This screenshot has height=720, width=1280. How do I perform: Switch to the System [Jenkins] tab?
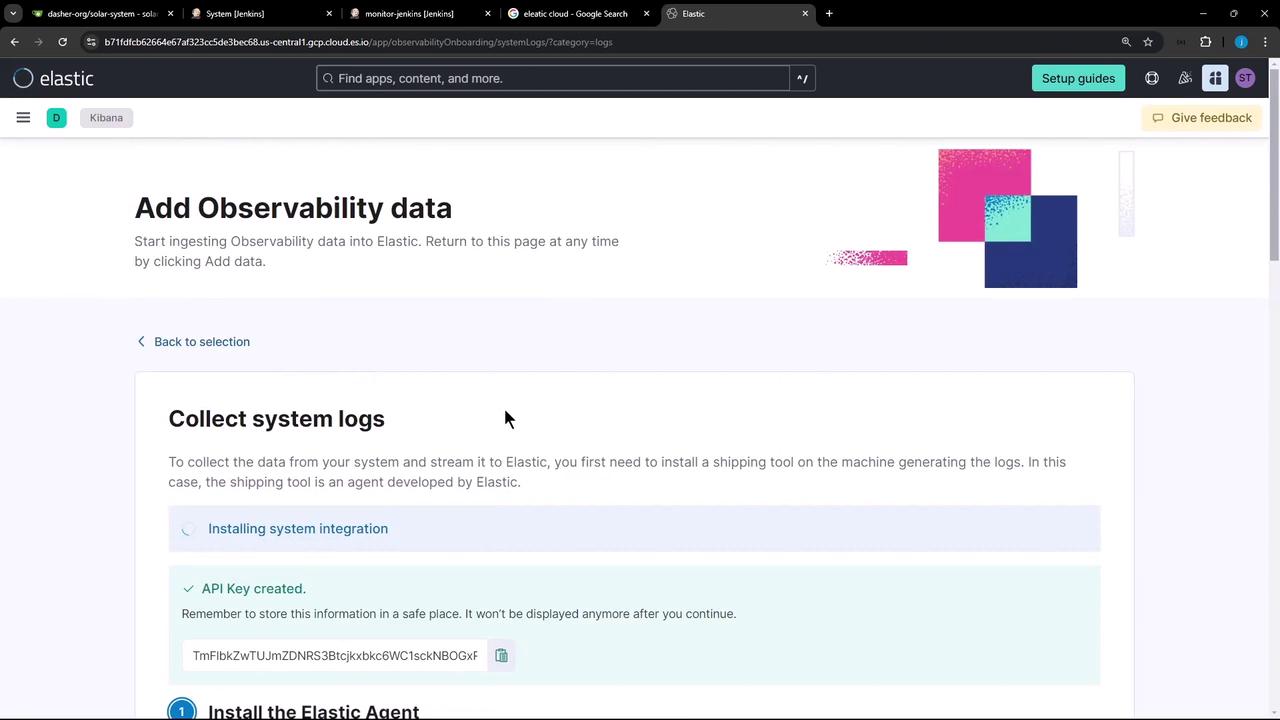pos(235,14)
